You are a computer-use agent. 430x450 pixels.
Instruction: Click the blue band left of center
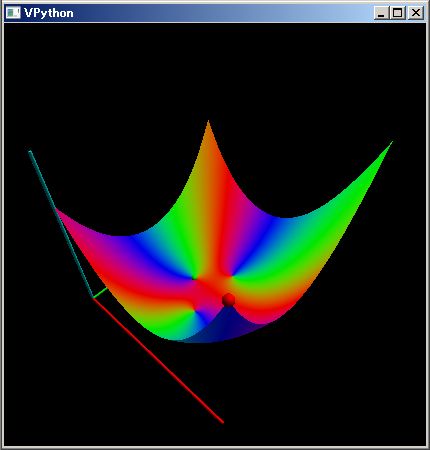[157, 253]
